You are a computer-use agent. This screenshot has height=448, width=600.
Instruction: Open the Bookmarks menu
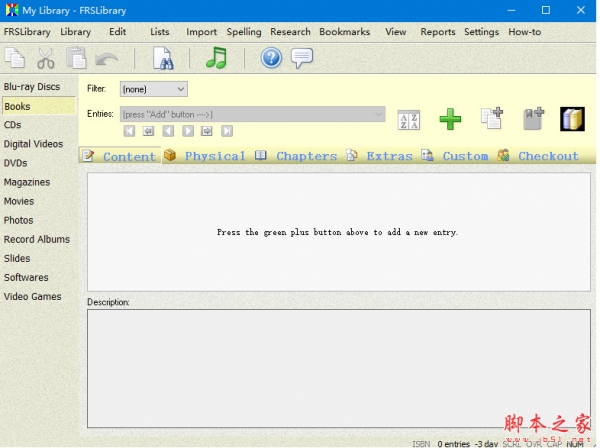[344, 32]
